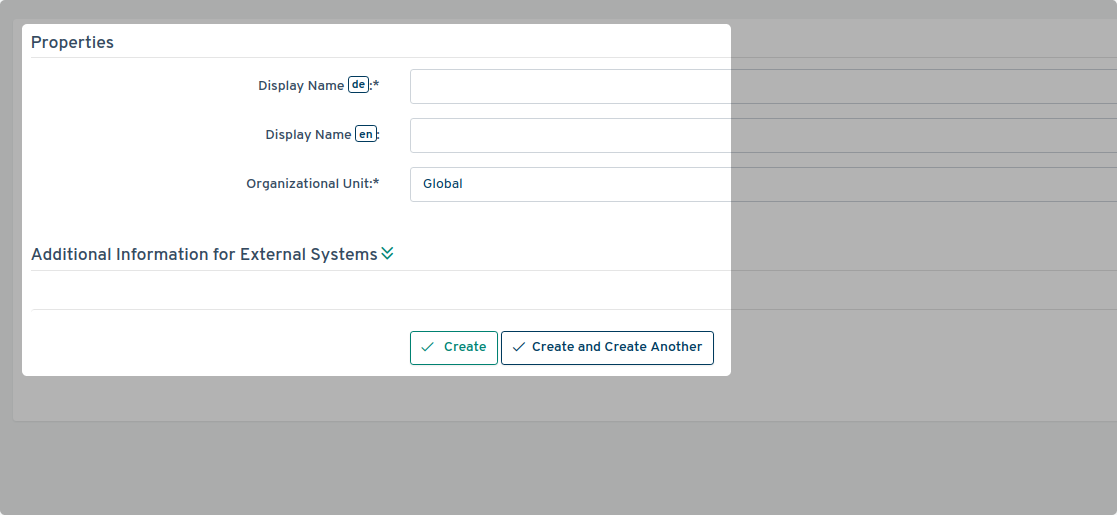Click the 'Display Name' label for German
Viewport: 1117px width, 515px height.
(300, 86)
